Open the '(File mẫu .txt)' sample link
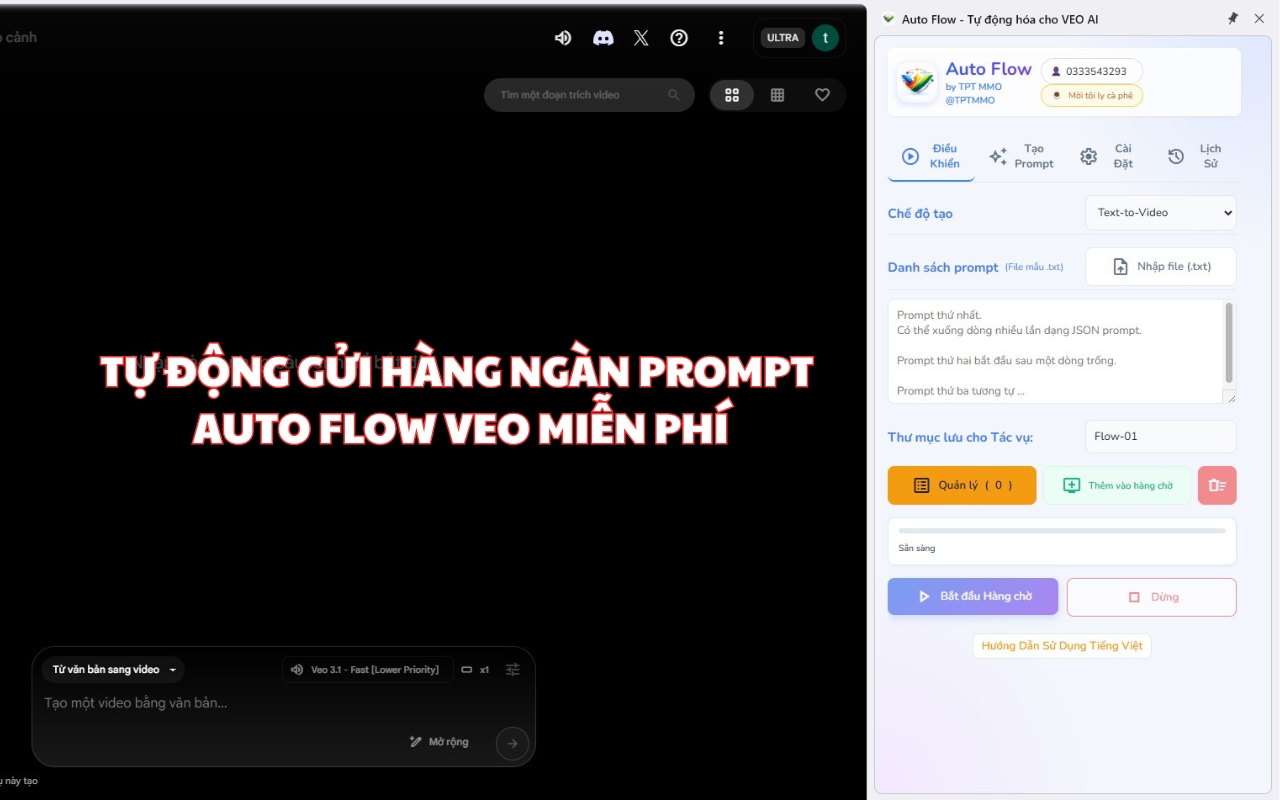The height and width of the screenshot is (800, 1280). pyautogui.click(x=1034, y=267)
